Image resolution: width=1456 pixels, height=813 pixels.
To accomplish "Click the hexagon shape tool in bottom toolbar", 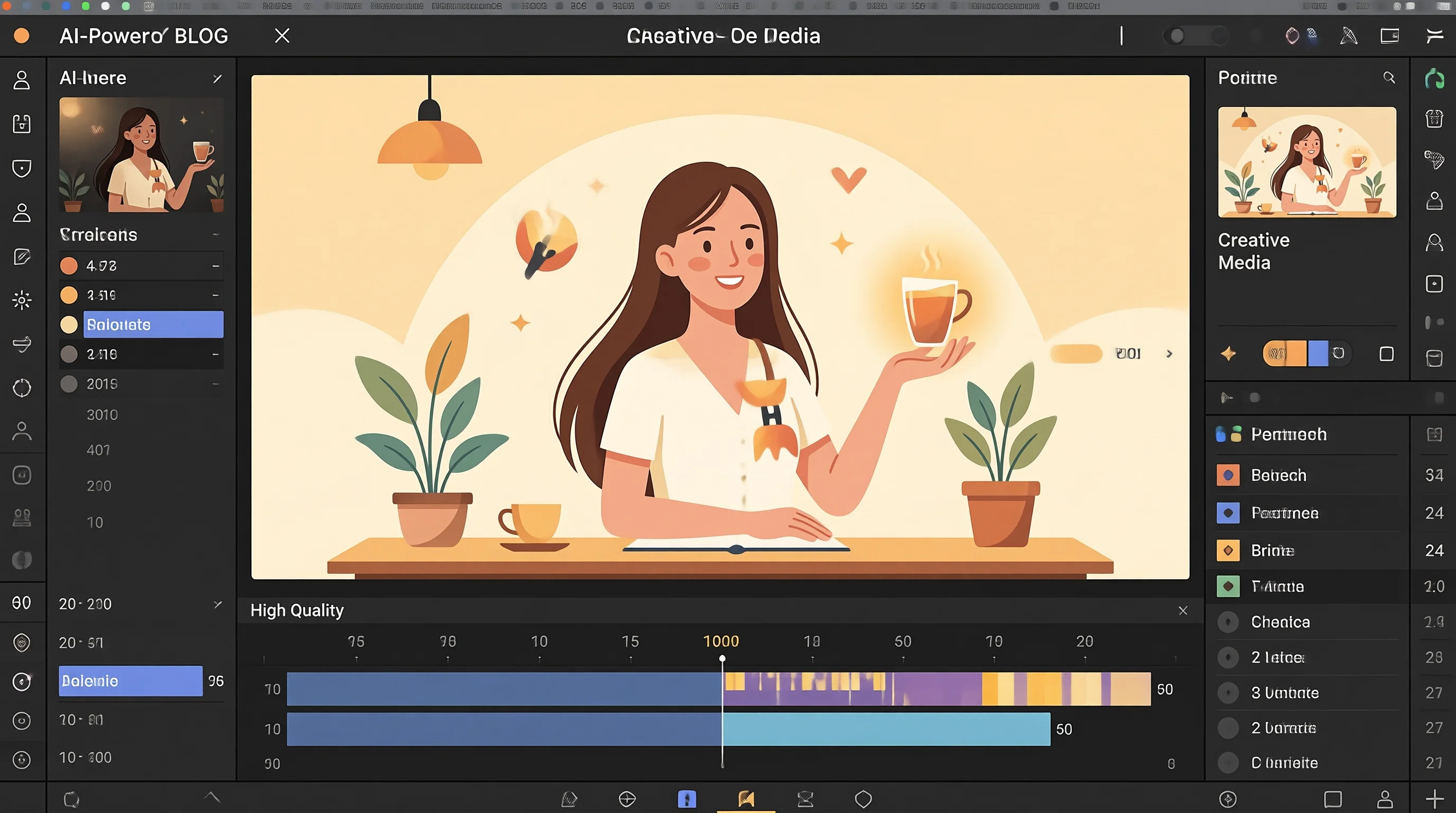I will (863, 799).
